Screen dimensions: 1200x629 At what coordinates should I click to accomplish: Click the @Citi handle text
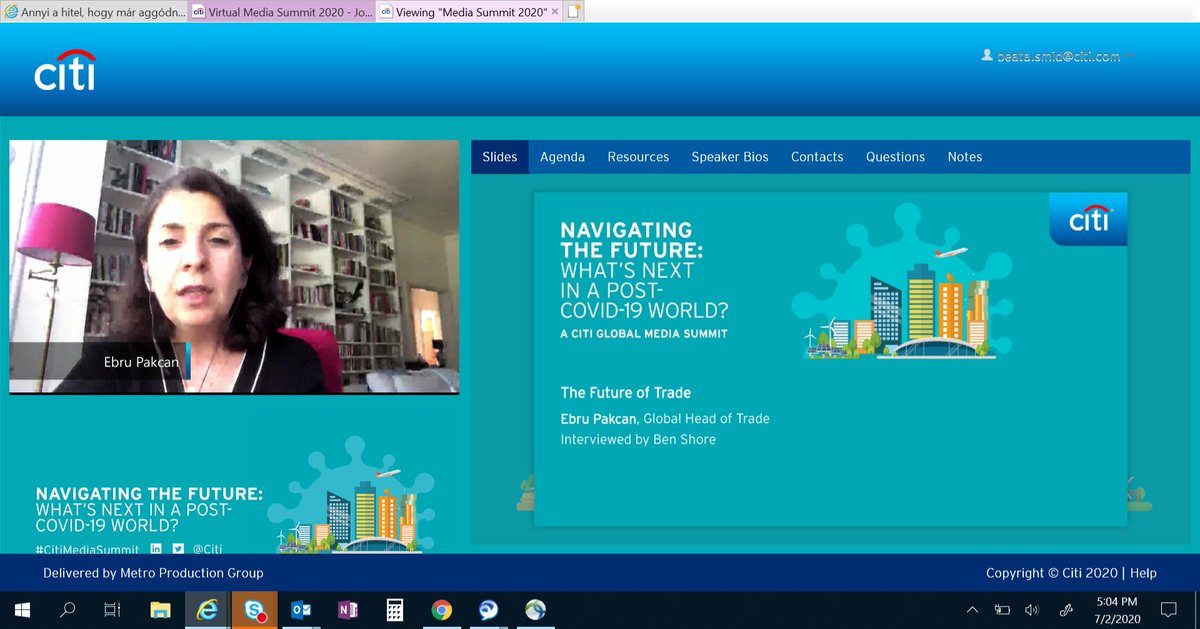click(x=207, y=549)
